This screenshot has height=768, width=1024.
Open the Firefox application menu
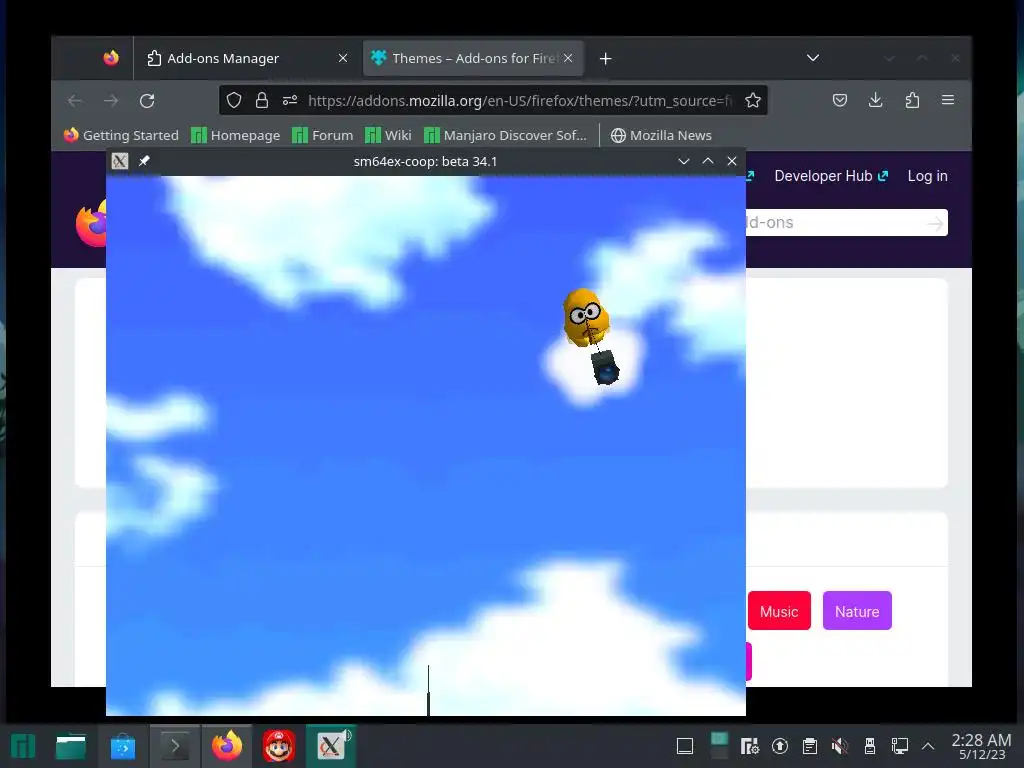[948, 100]
